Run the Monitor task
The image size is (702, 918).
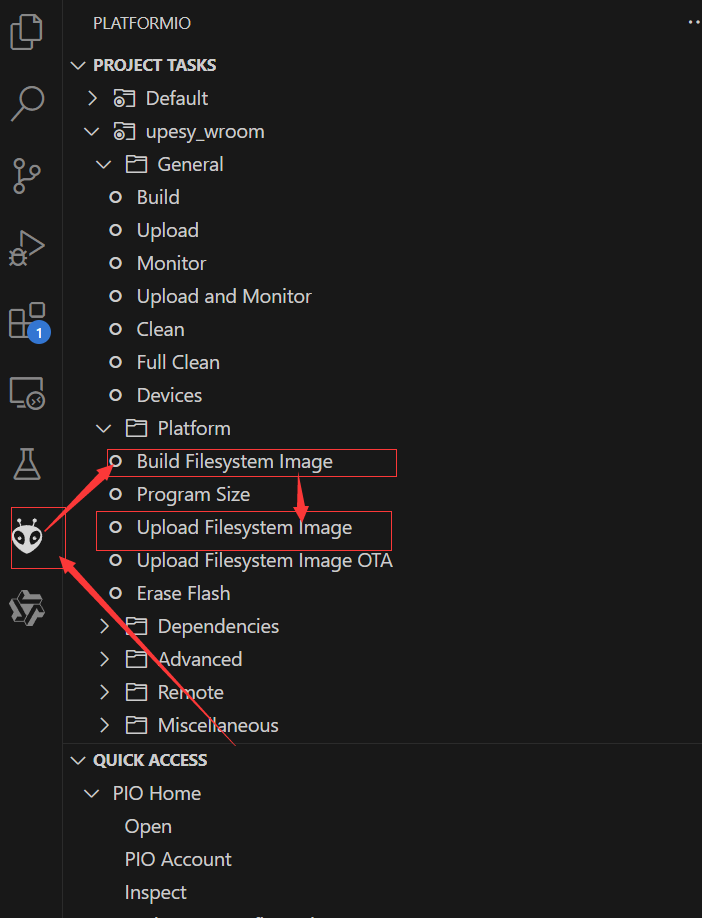pos(172,263)
